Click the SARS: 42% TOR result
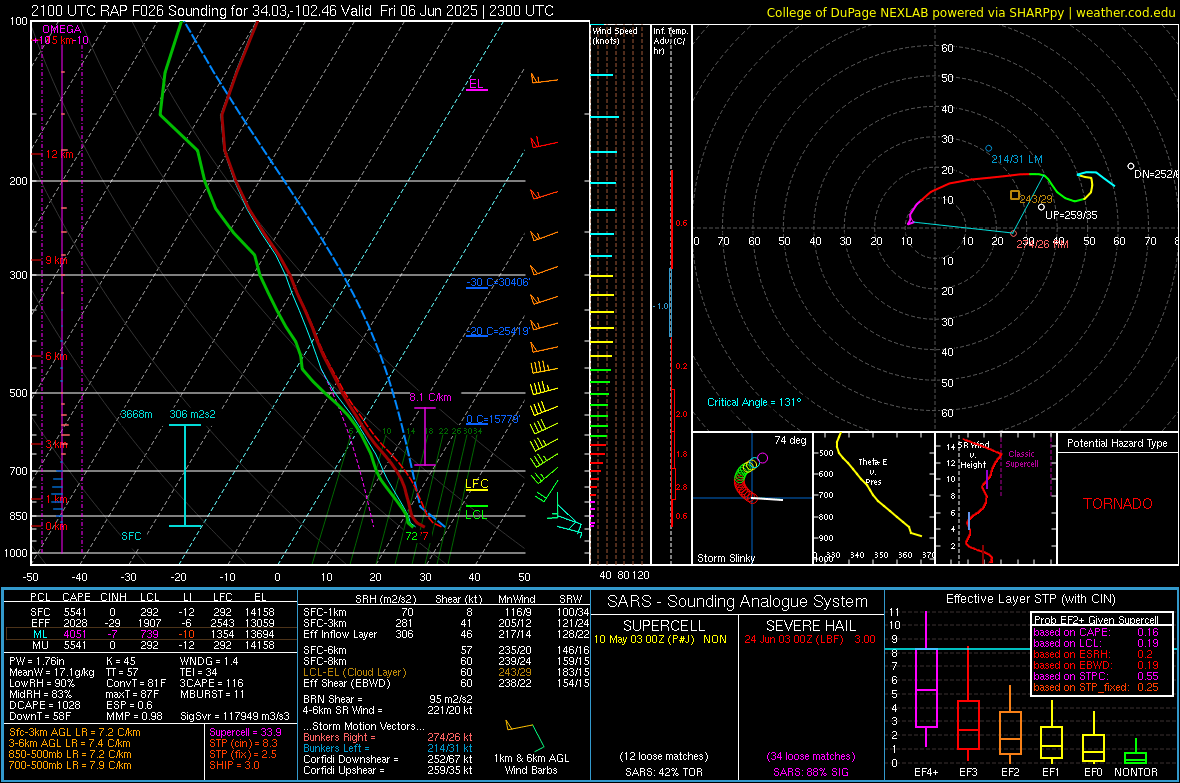 (x=664, y=772)
